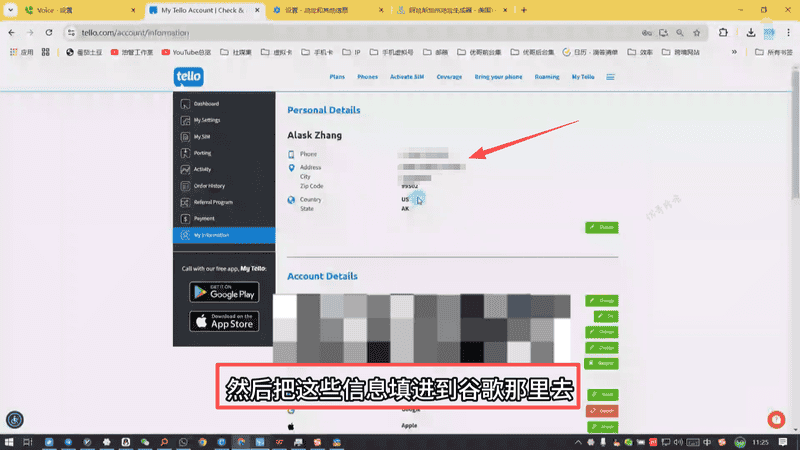Reload the page
The width and height of the screenshot is (800, 450).
(49, 33)
